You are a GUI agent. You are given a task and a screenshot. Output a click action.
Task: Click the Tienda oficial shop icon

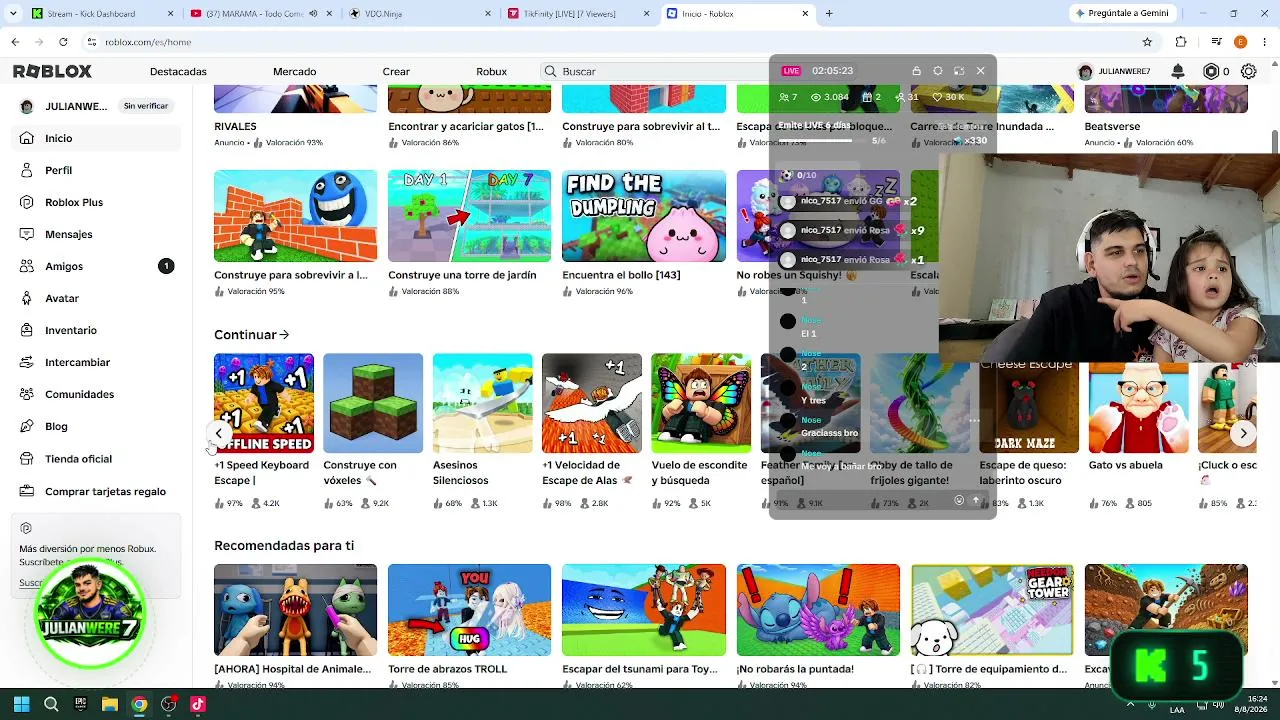coord(26,459)
